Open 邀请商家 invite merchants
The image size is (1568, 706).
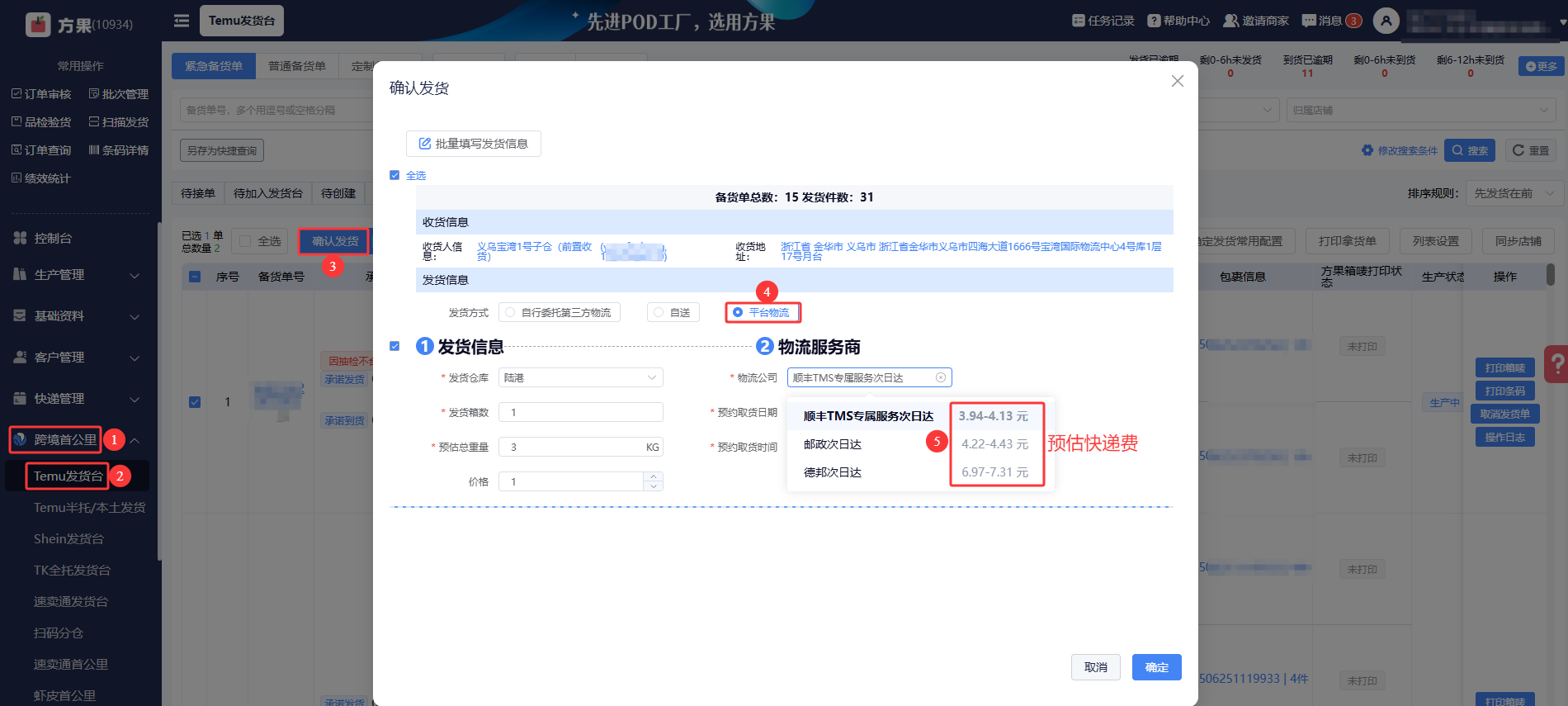coord(1256,21)
